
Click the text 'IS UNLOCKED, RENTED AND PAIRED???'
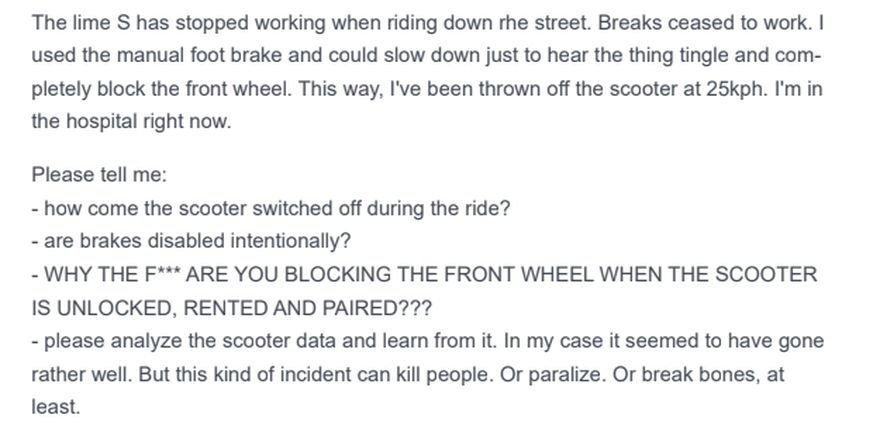tap(232, 308)
